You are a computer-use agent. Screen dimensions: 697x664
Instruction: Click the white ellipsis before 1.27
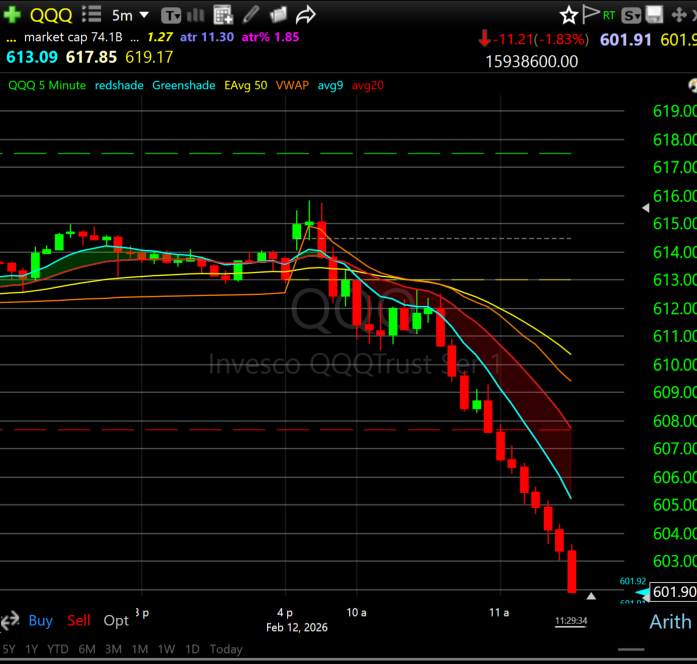(x=134, y=40)
